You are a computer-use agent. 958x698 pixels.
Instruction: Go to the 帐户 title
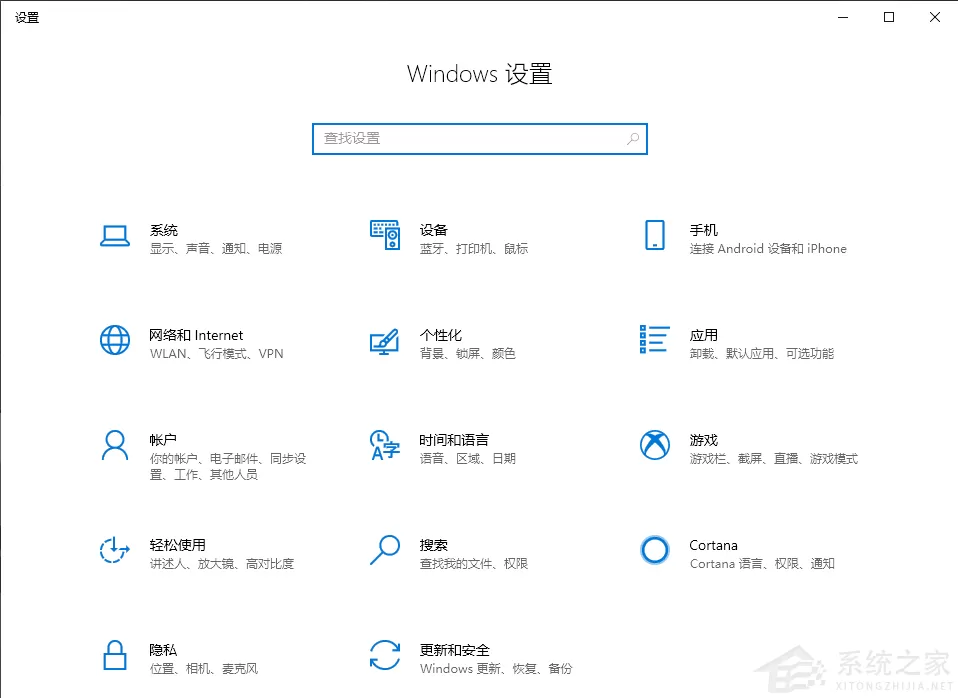(164, 440)
